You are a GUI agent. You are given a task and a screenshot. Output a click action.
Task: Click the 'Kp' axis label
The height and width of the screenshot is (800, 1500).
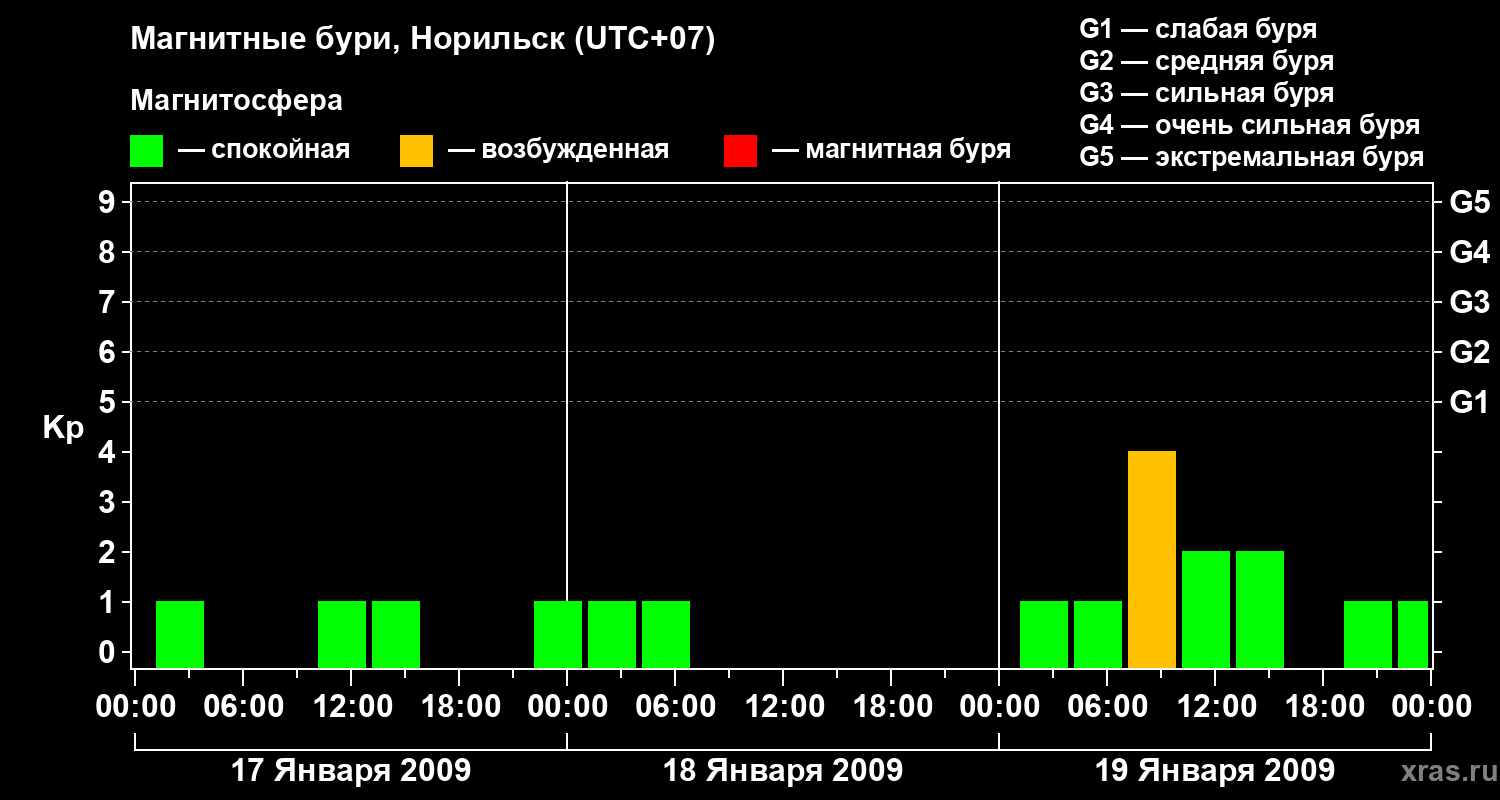[x=63, y=427]
